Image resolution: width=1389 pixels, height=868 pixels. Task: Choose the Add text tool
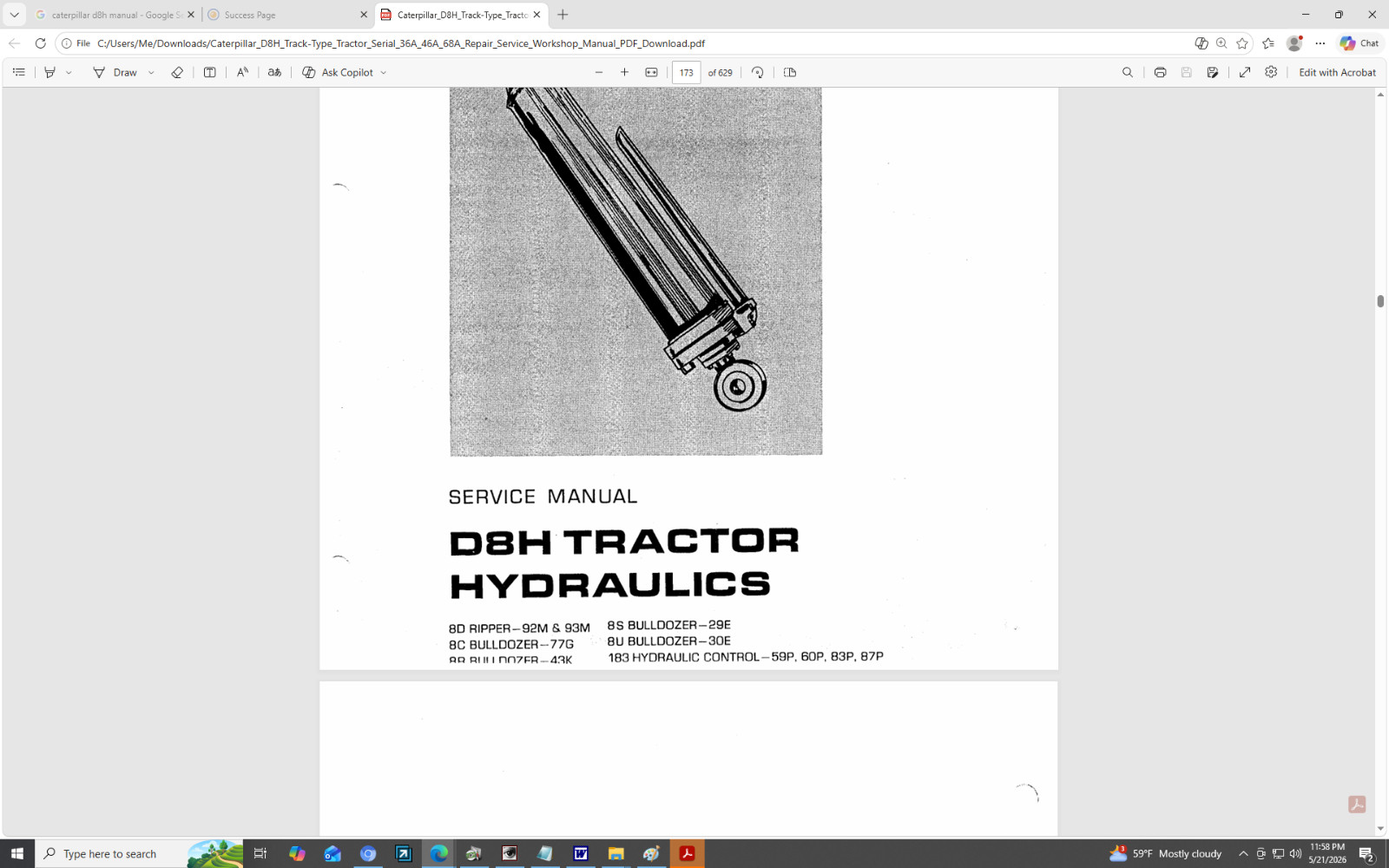210,73
